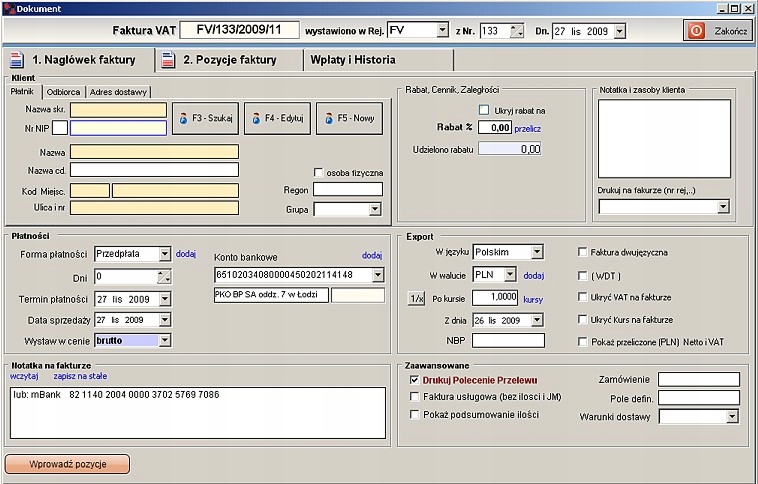
Task: Enable the osoba fizyczna checkbox
Action: pyautogui.click(x=319, y=172)
